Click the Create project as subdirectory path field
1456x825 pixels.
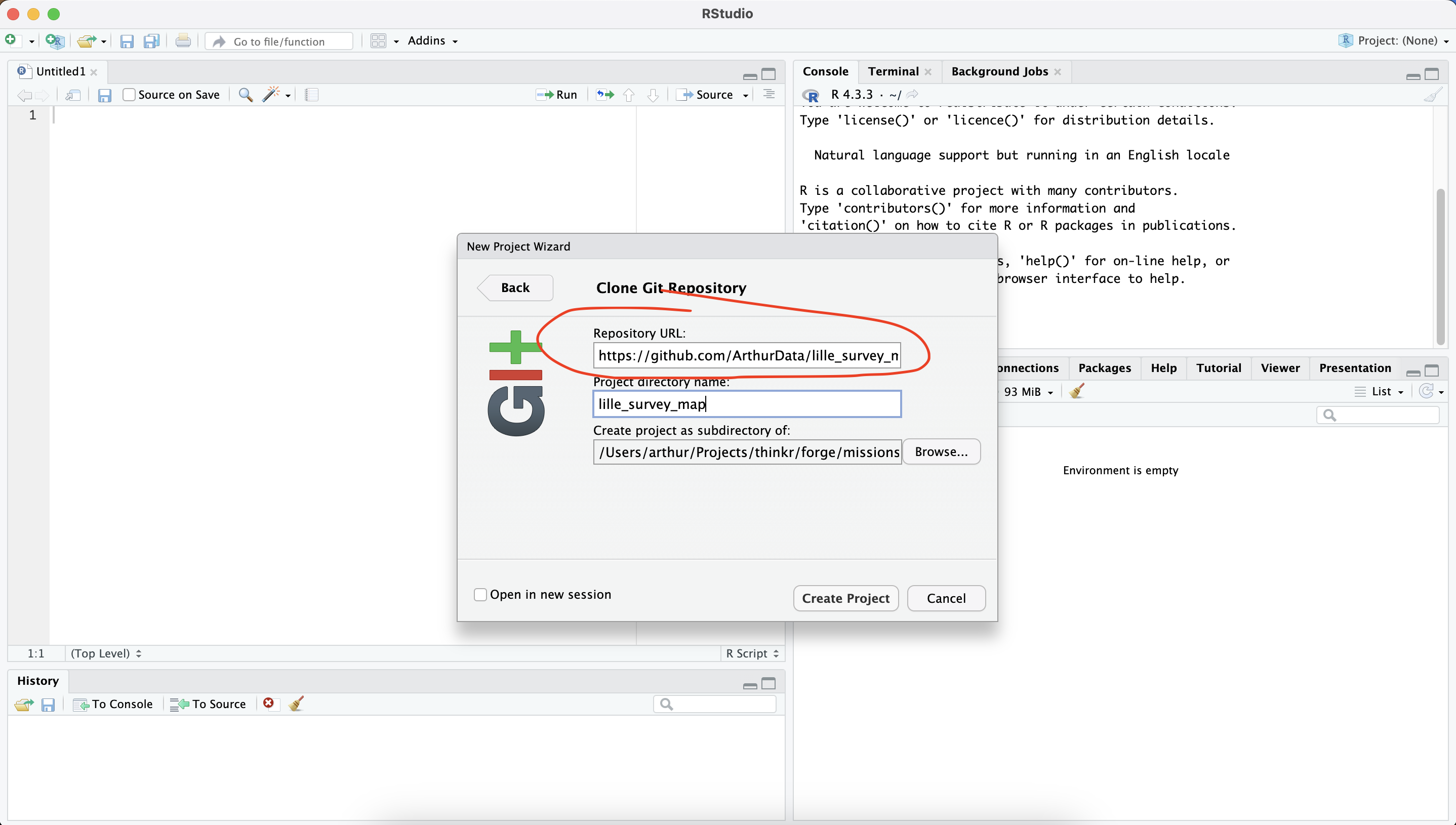pyautogui.click(x=747, y=452)
